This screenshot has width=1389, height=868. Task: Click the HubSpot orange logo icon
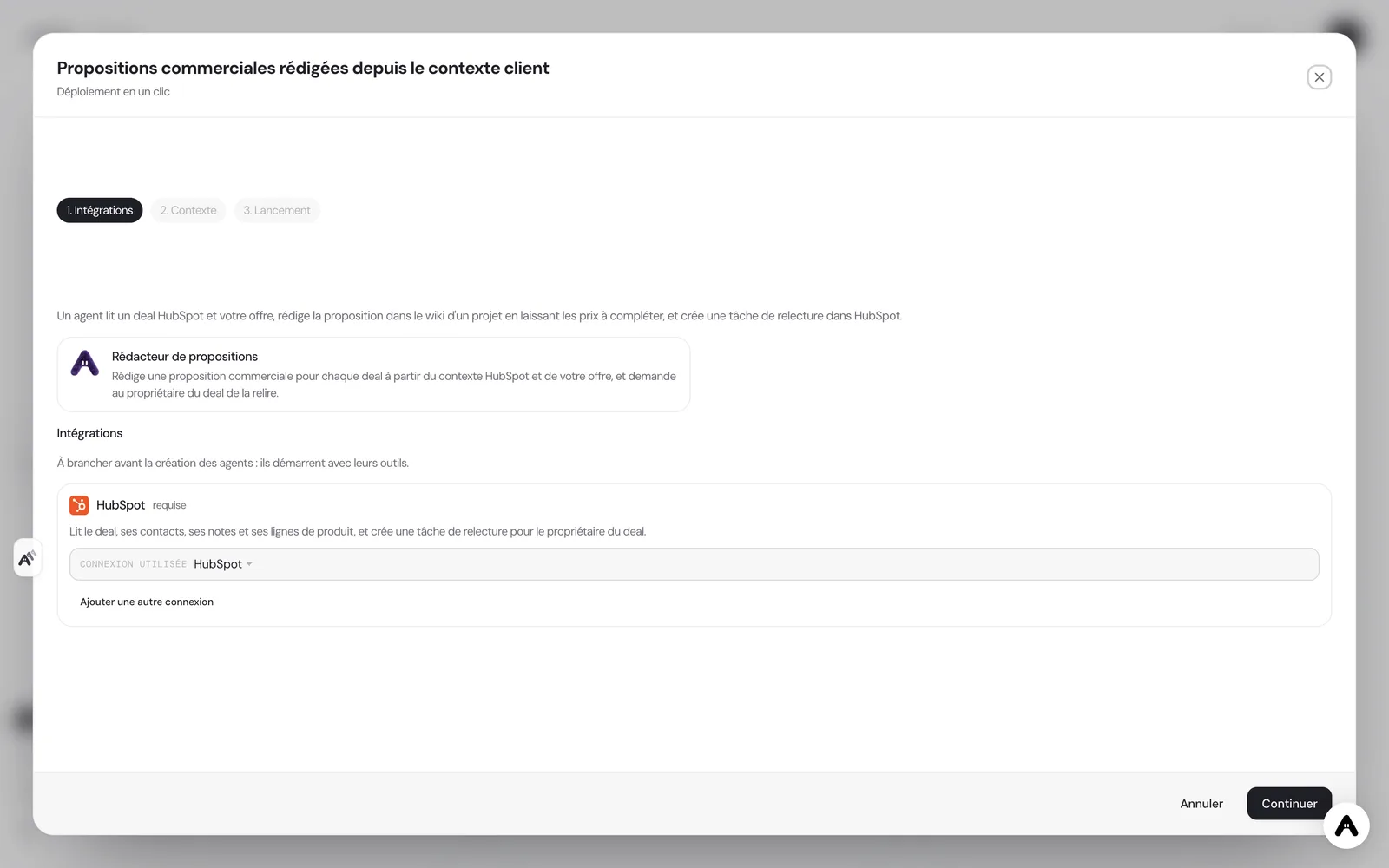[79, 505]
